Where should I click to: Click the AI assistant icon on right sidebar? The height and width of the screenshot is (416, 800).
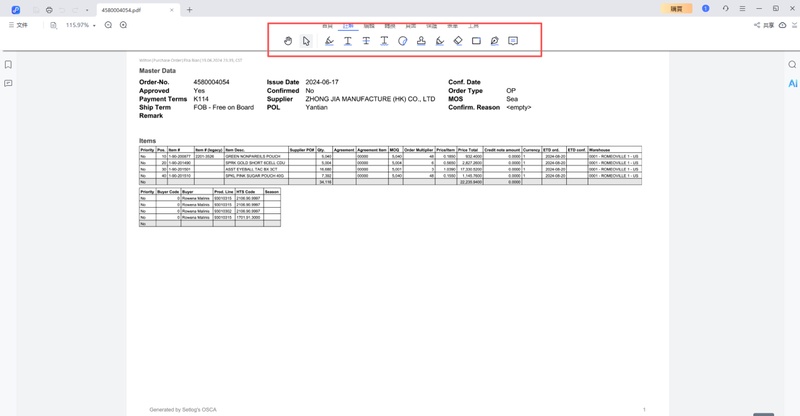click(x=792, y=84)
